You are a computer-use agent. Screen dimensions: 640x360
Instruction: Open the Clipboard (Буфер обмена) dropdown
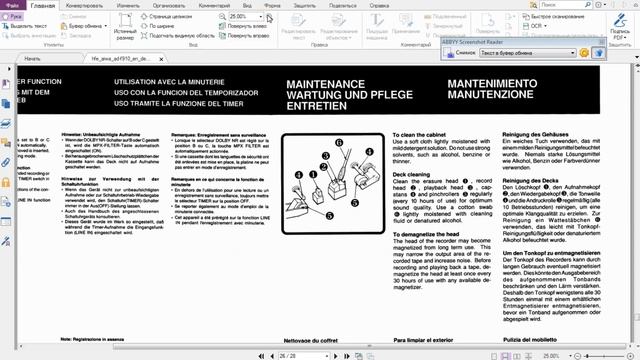pos(84,26)
